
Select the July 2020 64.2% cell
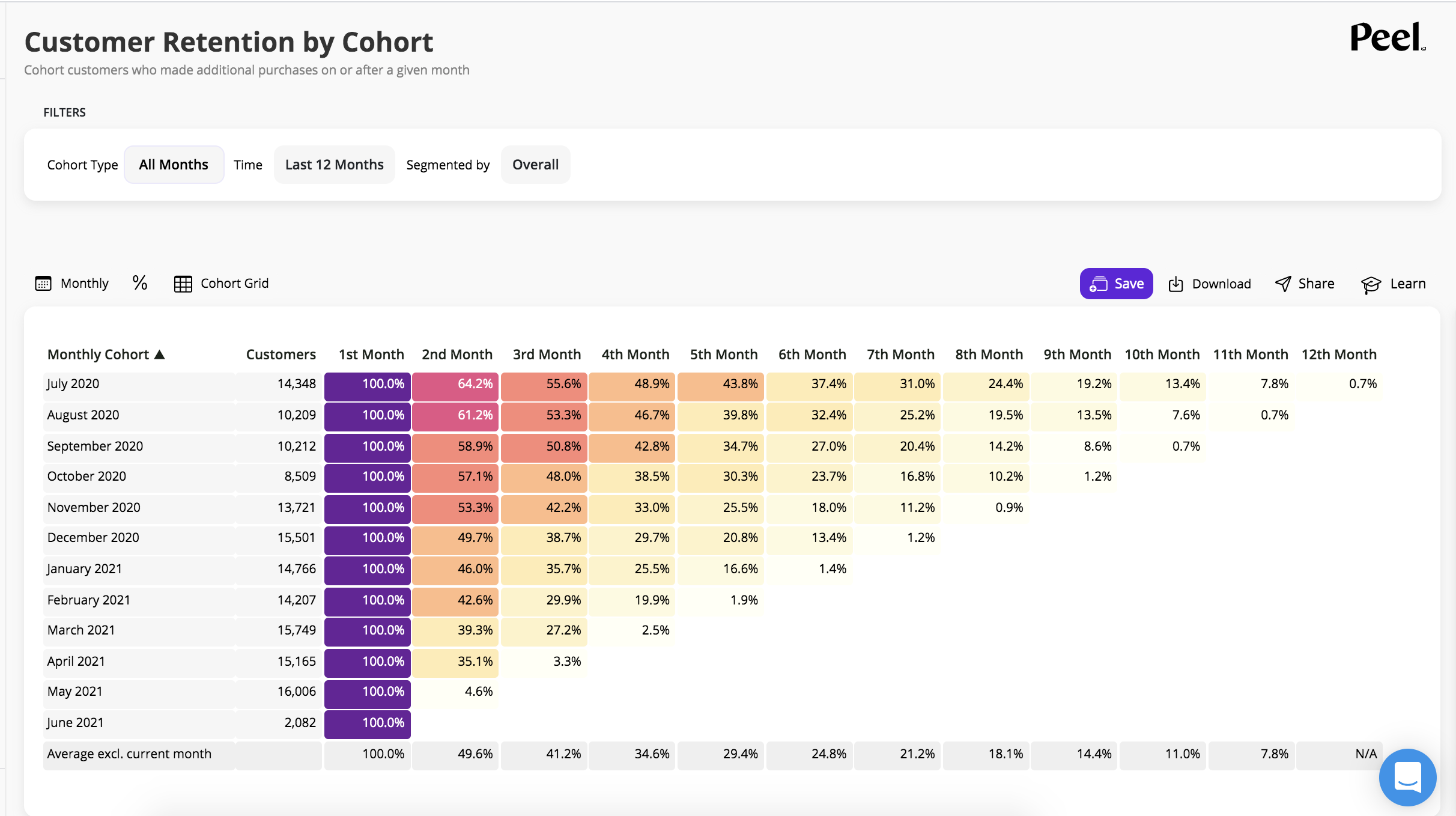455,384
